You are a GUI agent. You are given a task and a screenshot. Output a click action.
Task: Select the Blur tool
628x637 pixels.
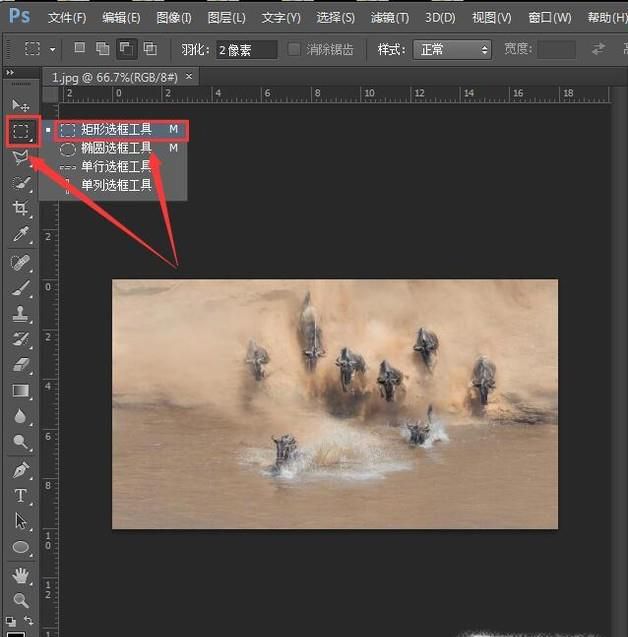click(20, 416)
